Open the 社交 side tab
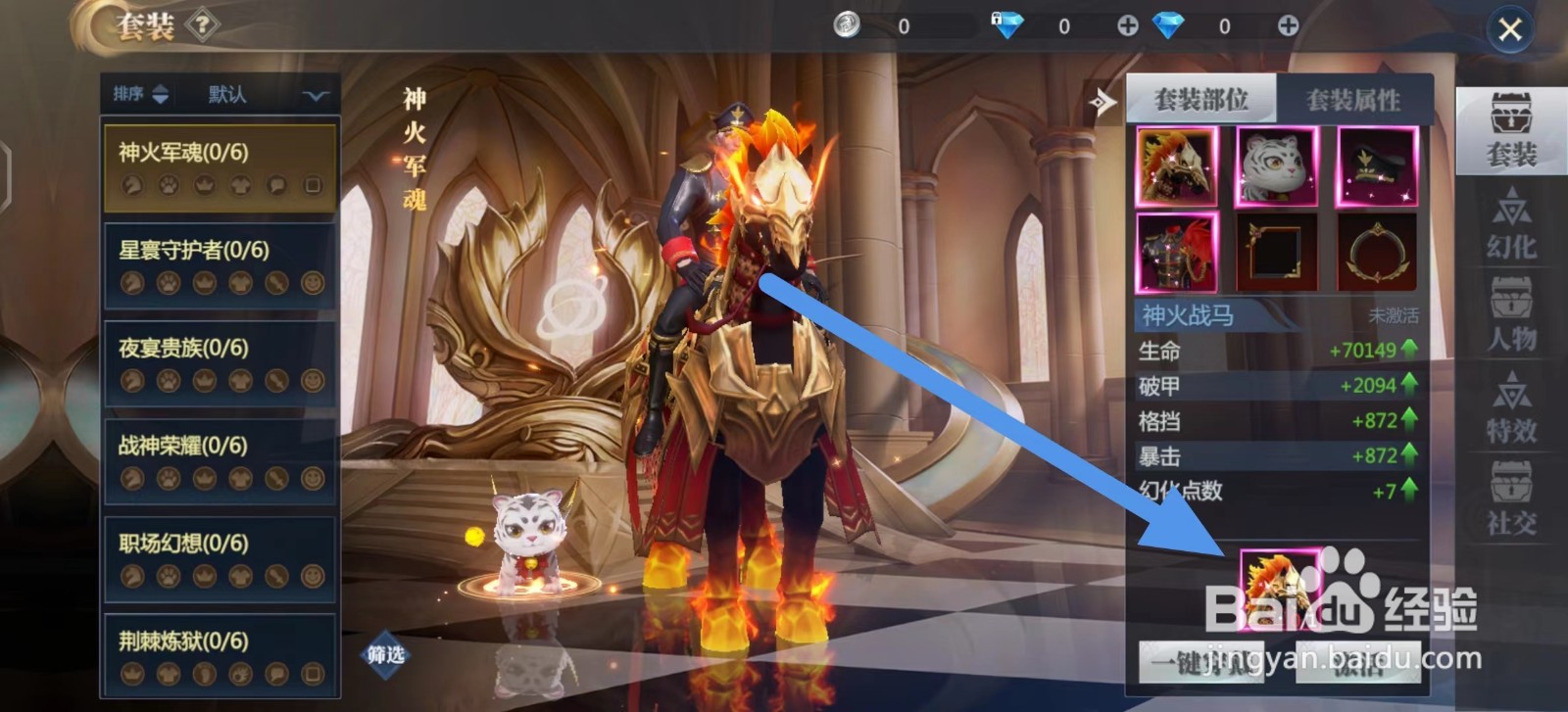 click(x=1511, y=499)
